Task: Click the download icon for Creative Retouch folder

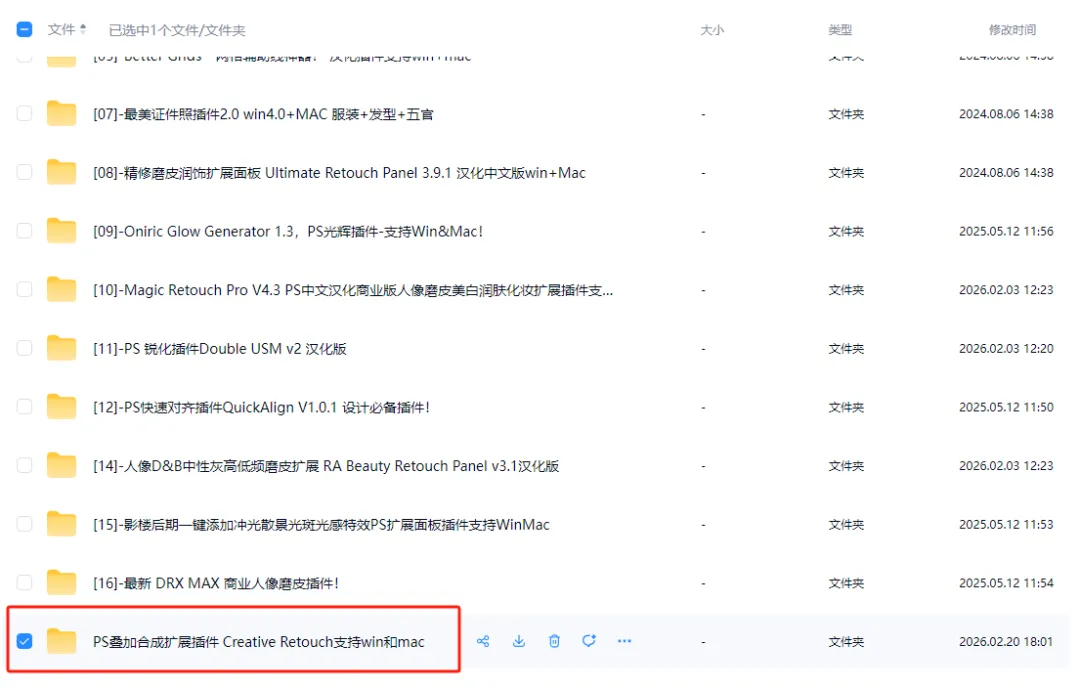Action: click(x=519, y=641)
